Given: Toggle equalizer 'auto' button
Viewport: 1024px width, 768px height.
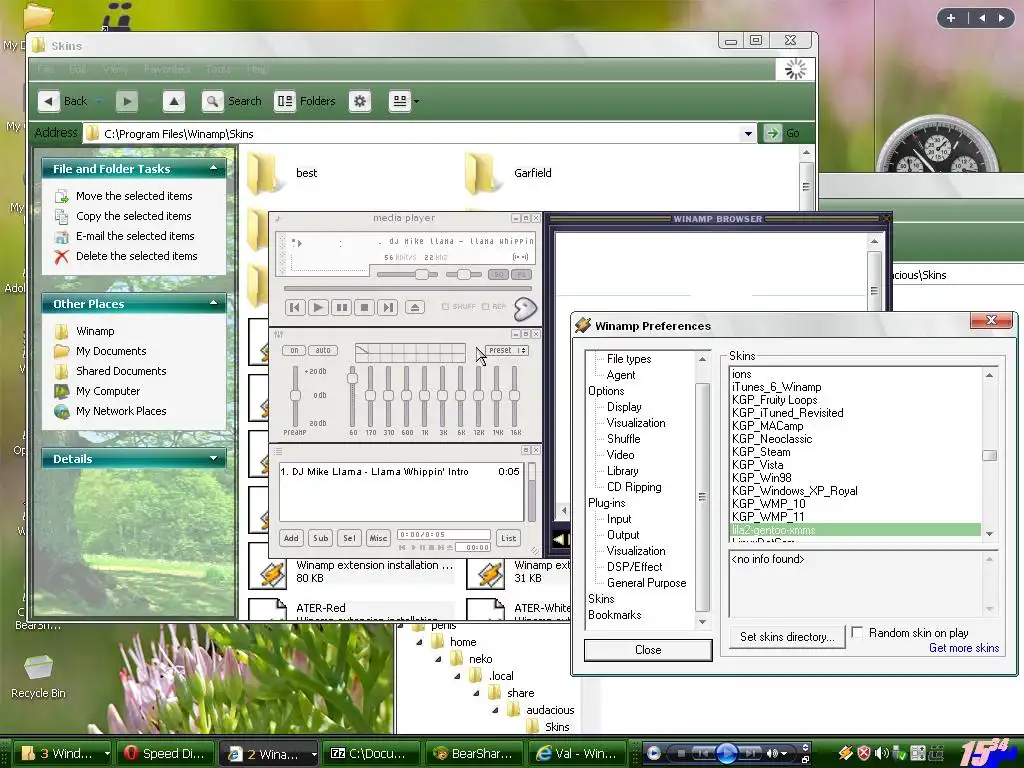Looking at the screenshot, I should [323, 351].
